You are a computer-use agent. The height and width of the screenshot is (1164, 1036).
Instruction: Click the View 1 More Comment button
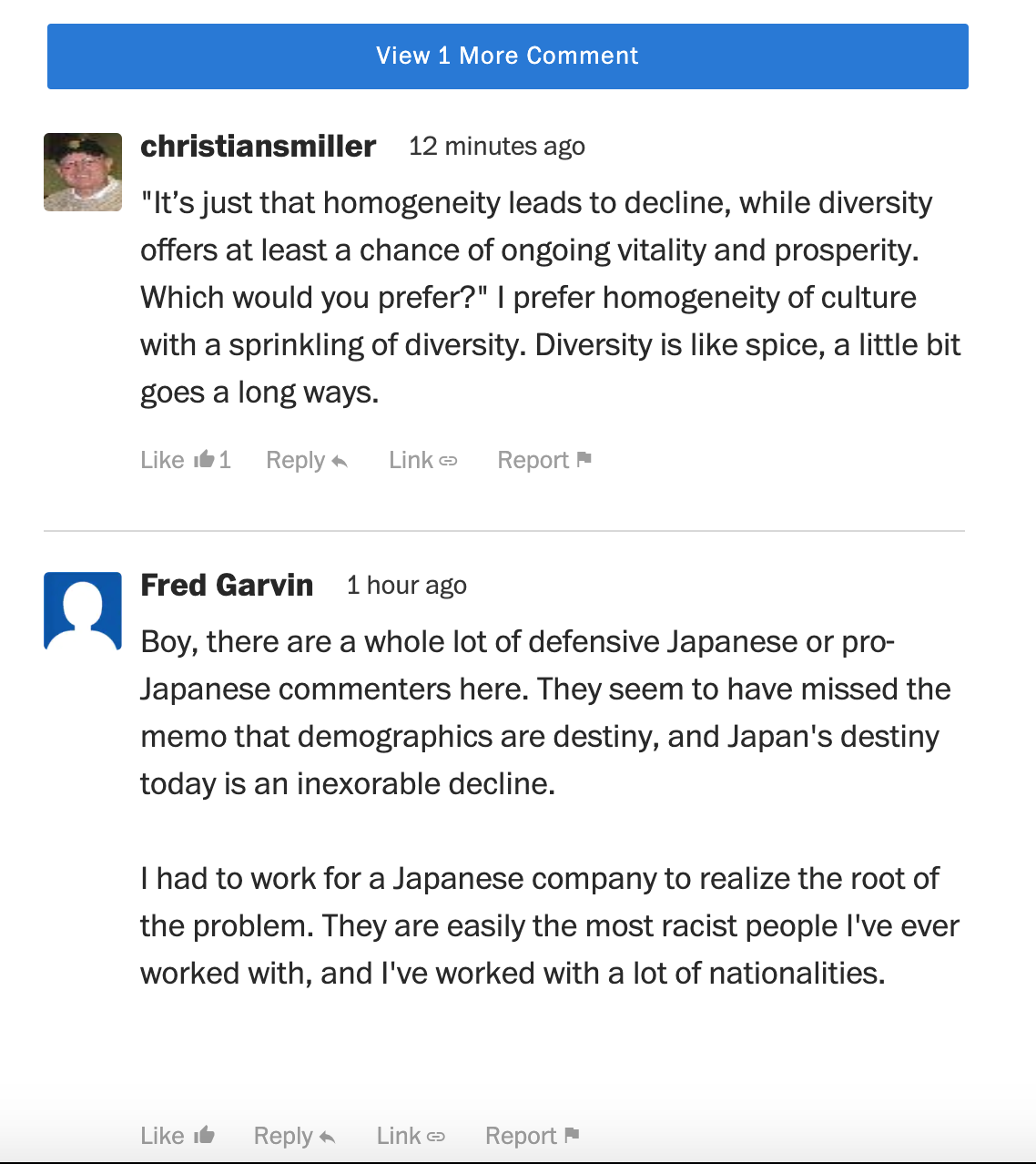pyautogui.click(x=508, y=56)
